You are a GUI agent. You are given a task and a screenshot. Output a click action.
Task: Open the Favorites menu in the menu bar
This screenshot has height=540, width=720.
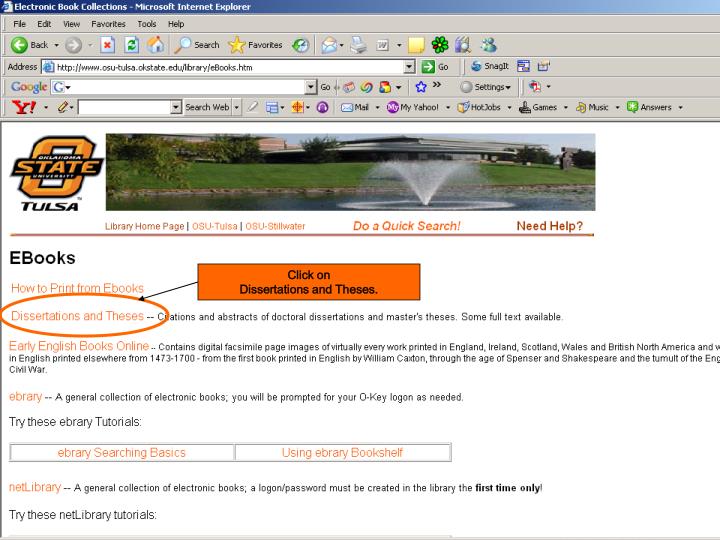109,24
